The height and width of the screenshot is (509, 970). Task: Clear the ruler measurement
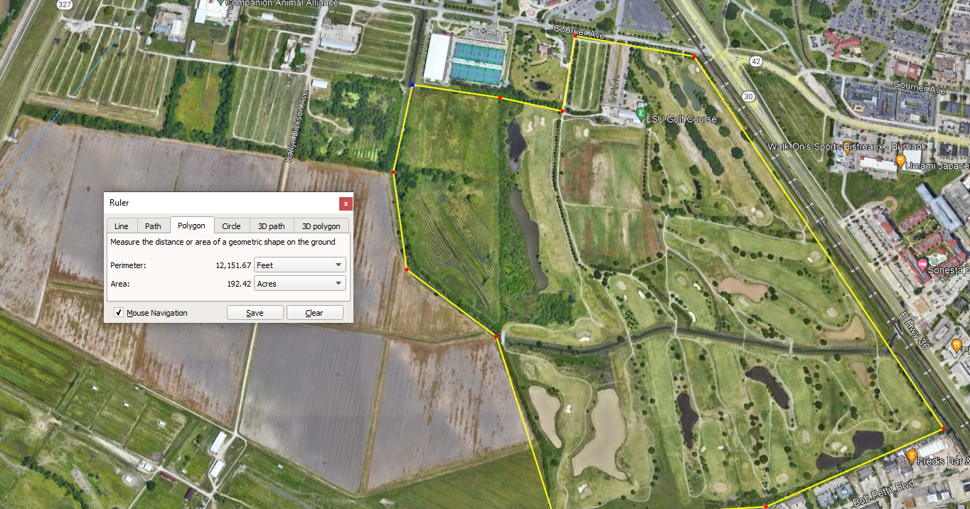(x=314, y=313)
